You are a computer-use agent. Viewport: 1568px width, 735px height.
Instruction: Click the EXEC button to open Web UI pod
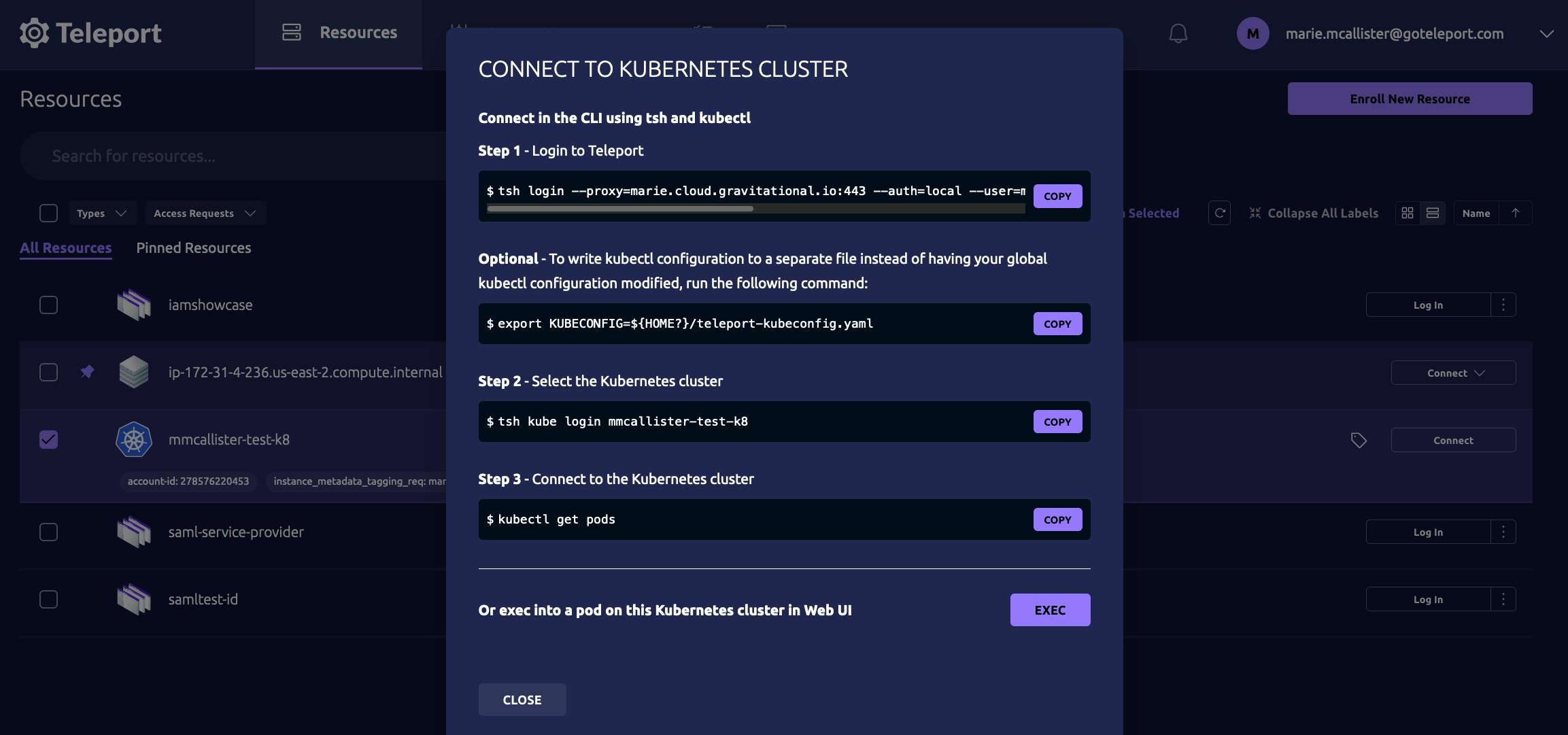pos(1050,609)
